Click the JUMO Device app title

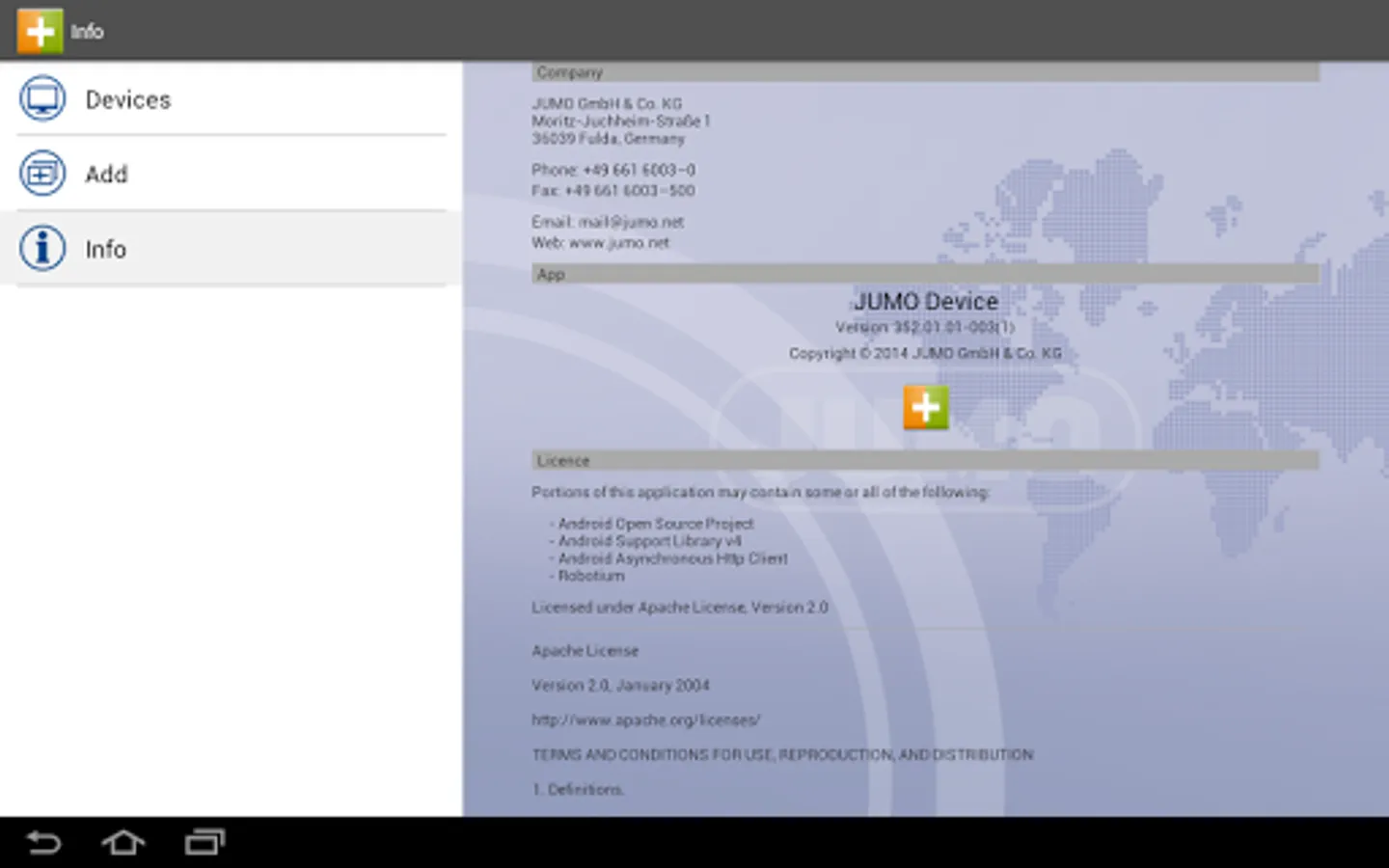tap(926, 302)
